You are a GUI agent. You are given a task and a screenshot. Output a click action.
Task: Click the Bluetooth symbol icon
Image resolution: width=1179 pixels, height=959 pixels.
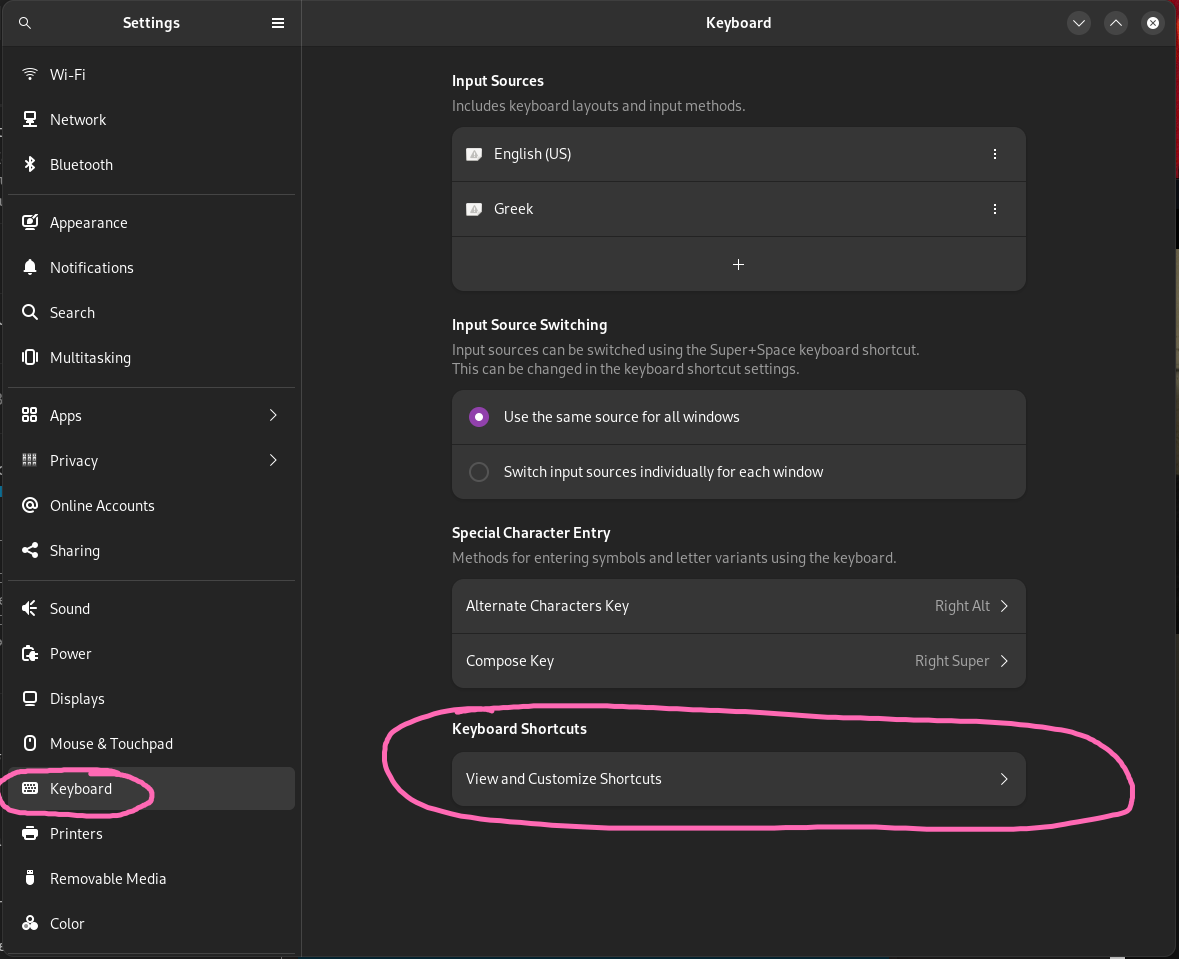pos(29,164)
